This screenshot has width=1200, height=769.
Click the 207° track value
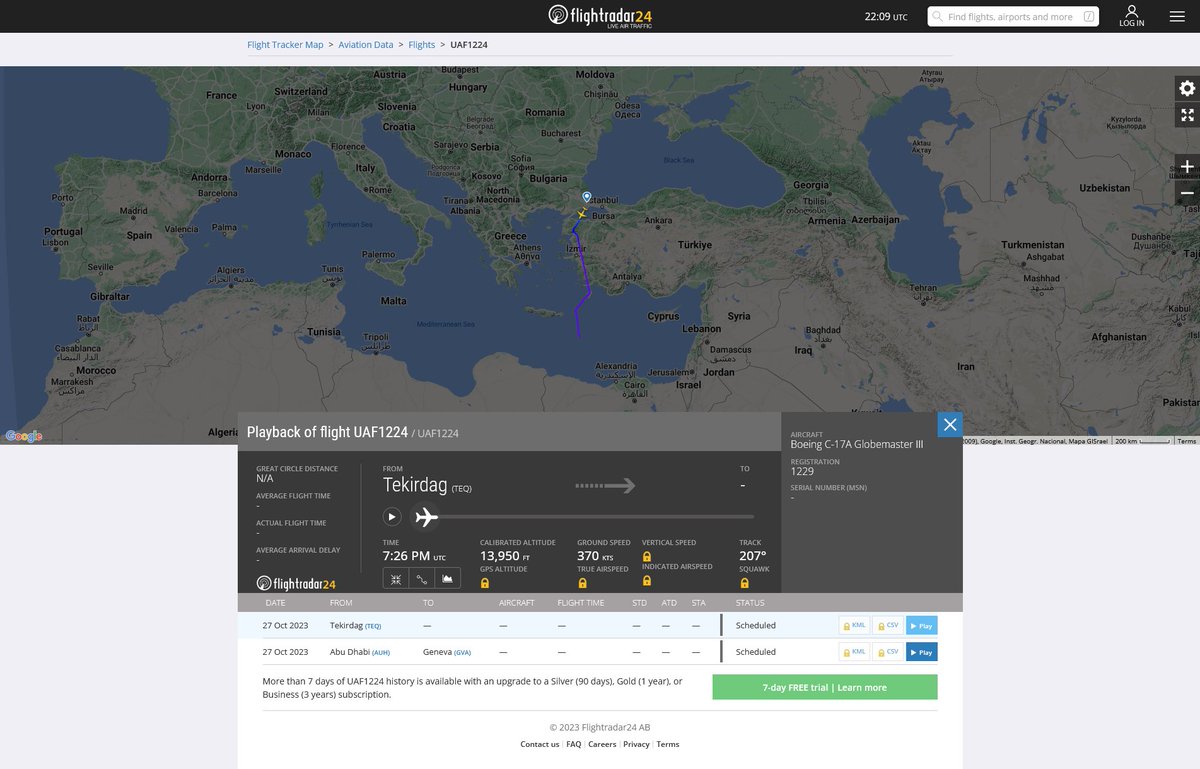point(752,556)
